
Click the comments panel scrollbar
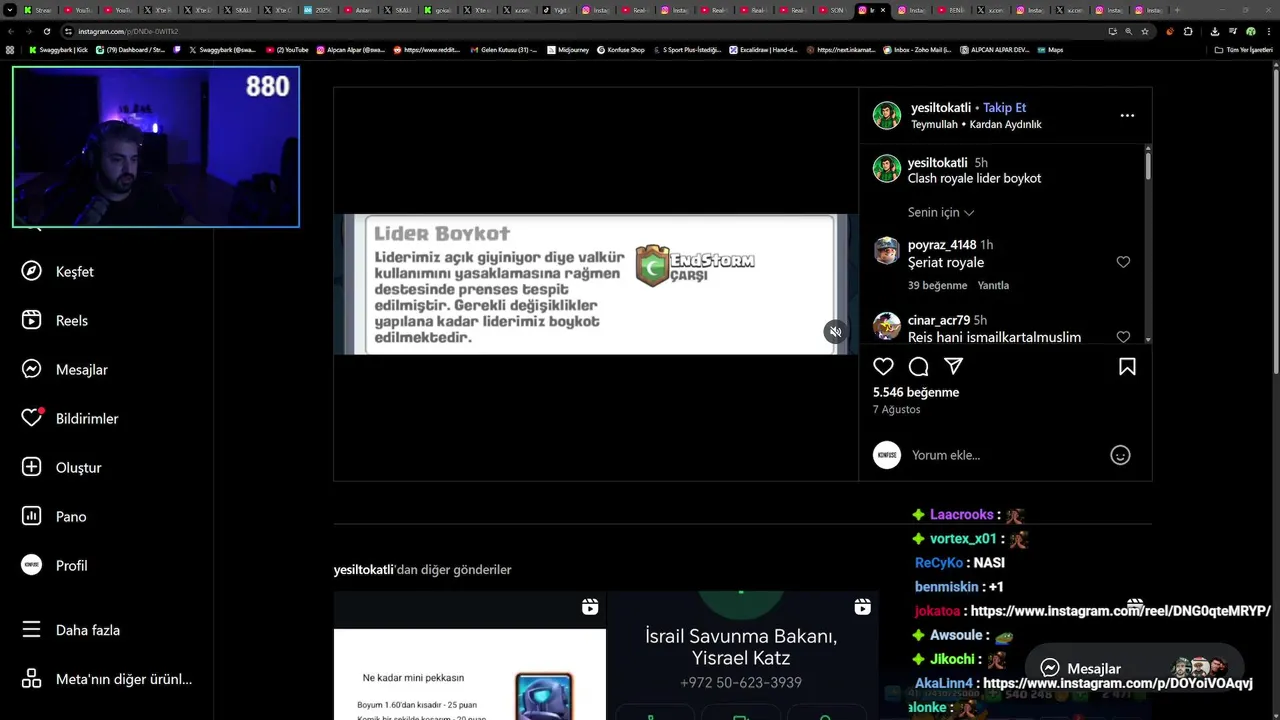tap(1148, 165)
